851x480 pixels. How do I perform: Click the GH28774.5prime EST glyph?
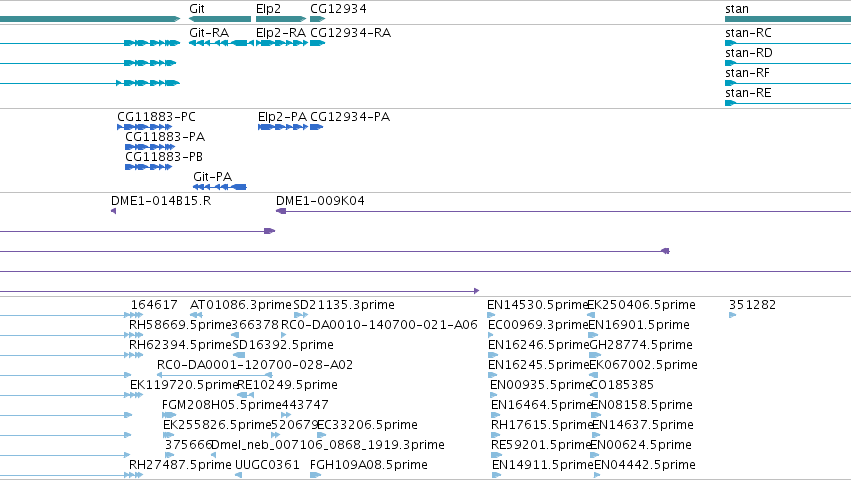[x=595, y=355]
